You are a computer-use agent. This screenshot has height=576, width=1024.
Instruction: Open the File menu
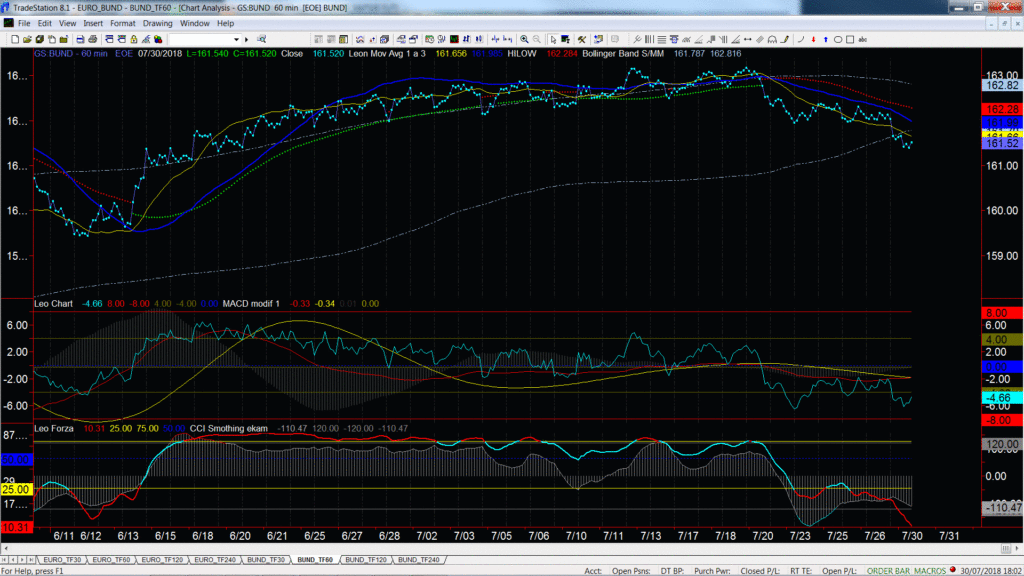point(24,24)
